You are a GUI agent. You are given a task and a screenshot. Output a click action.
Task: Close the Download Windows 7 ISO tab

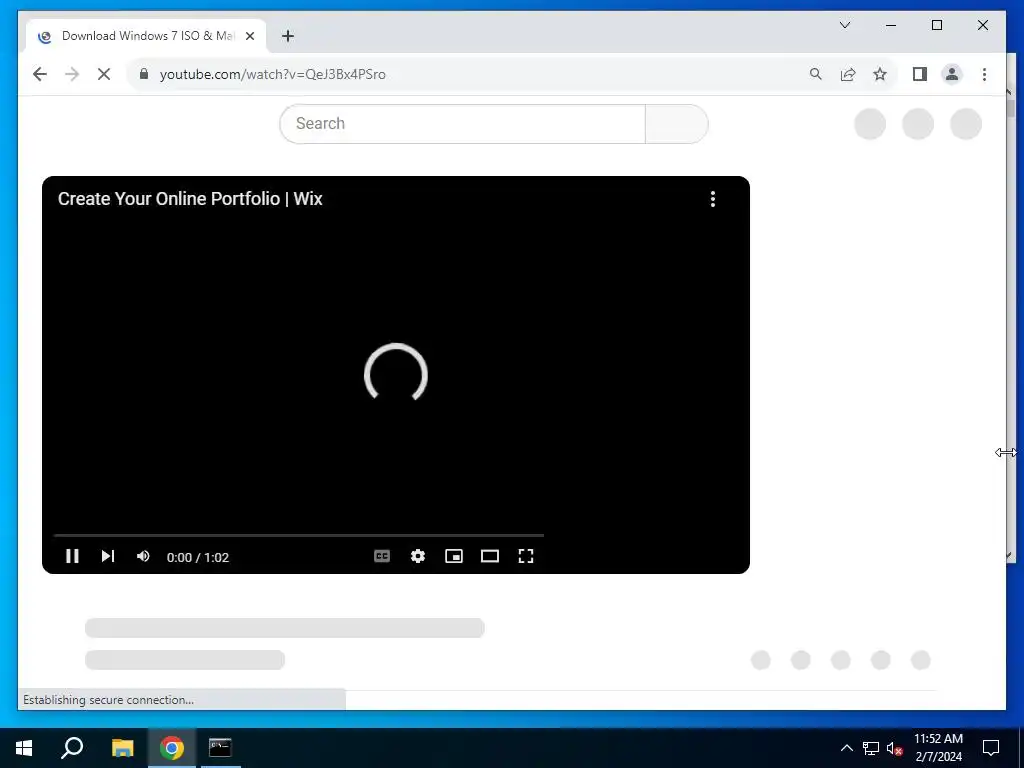pos(249,36)
